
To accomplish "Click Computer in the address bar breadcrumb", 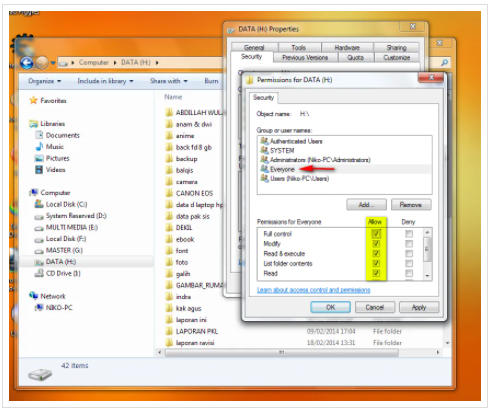I will [94, 62].
